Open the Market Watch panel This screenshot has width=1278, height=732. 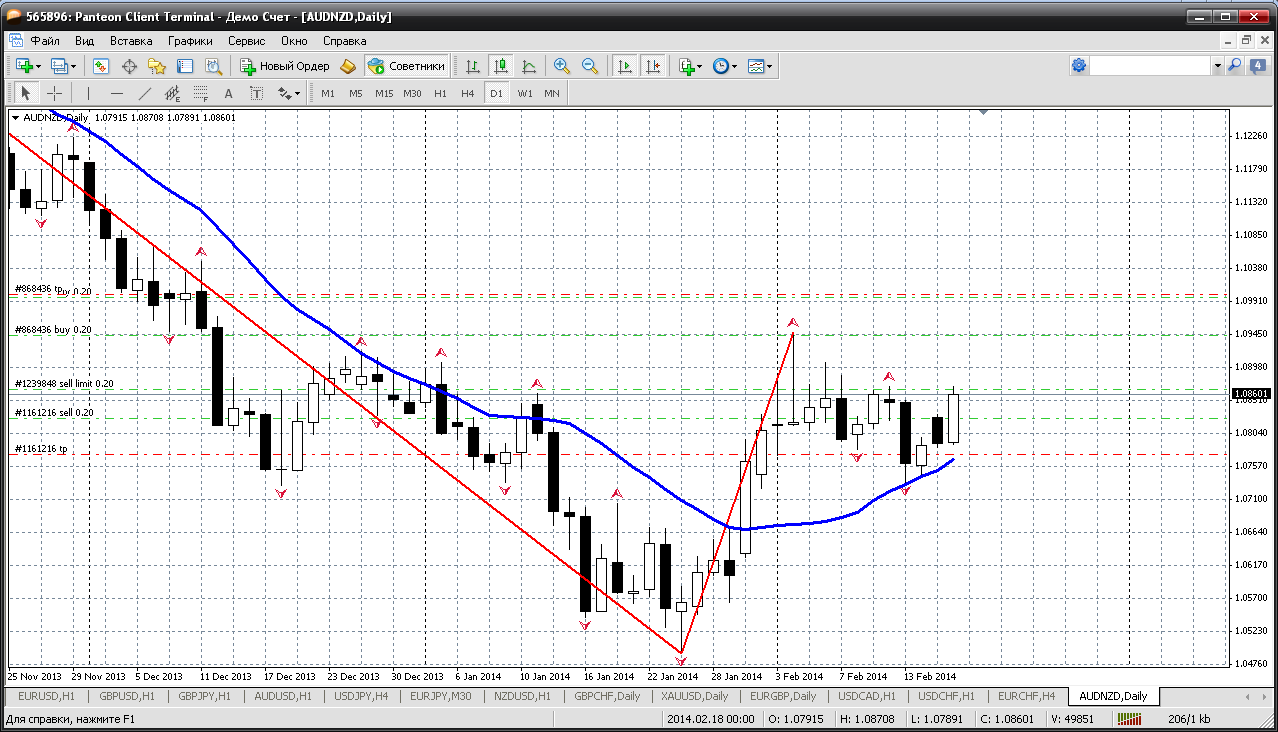point(101,66)
